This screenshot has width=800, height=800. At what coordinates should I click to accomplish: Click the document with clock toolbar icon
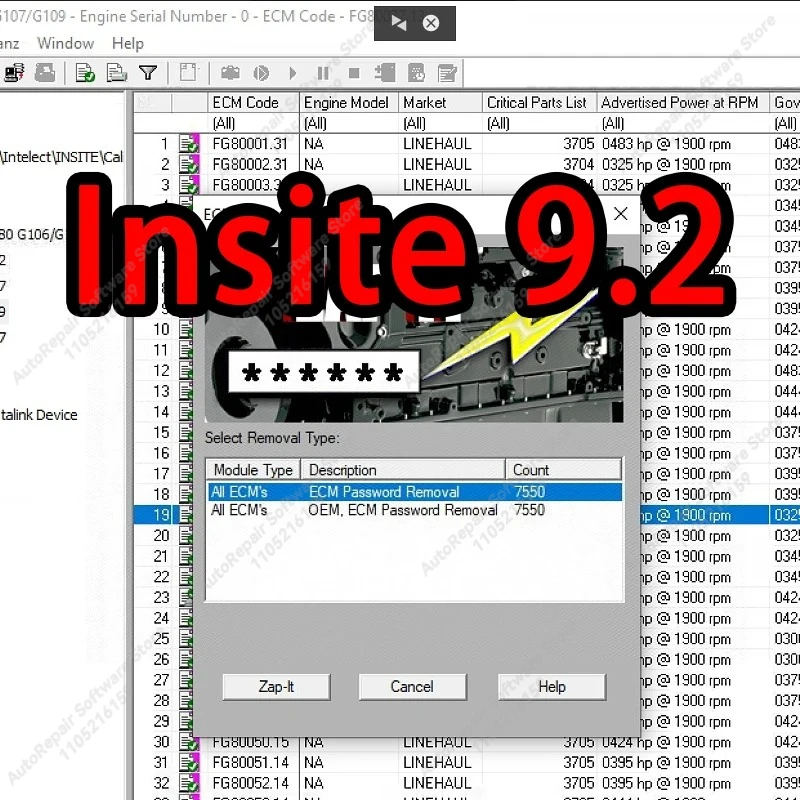pos(416,73)
